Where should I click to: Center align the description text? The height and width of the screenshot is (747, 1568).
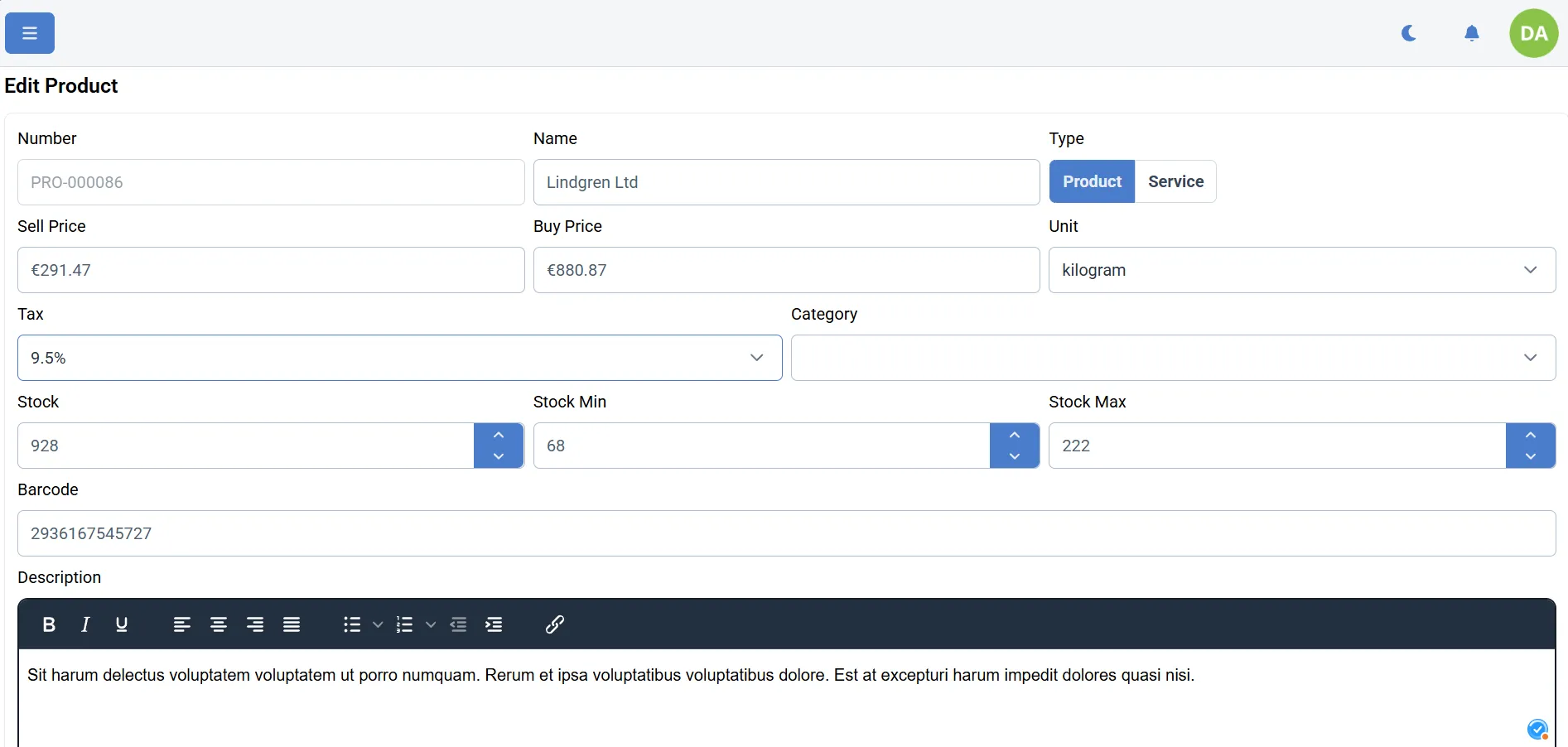[x=218, y=624]
